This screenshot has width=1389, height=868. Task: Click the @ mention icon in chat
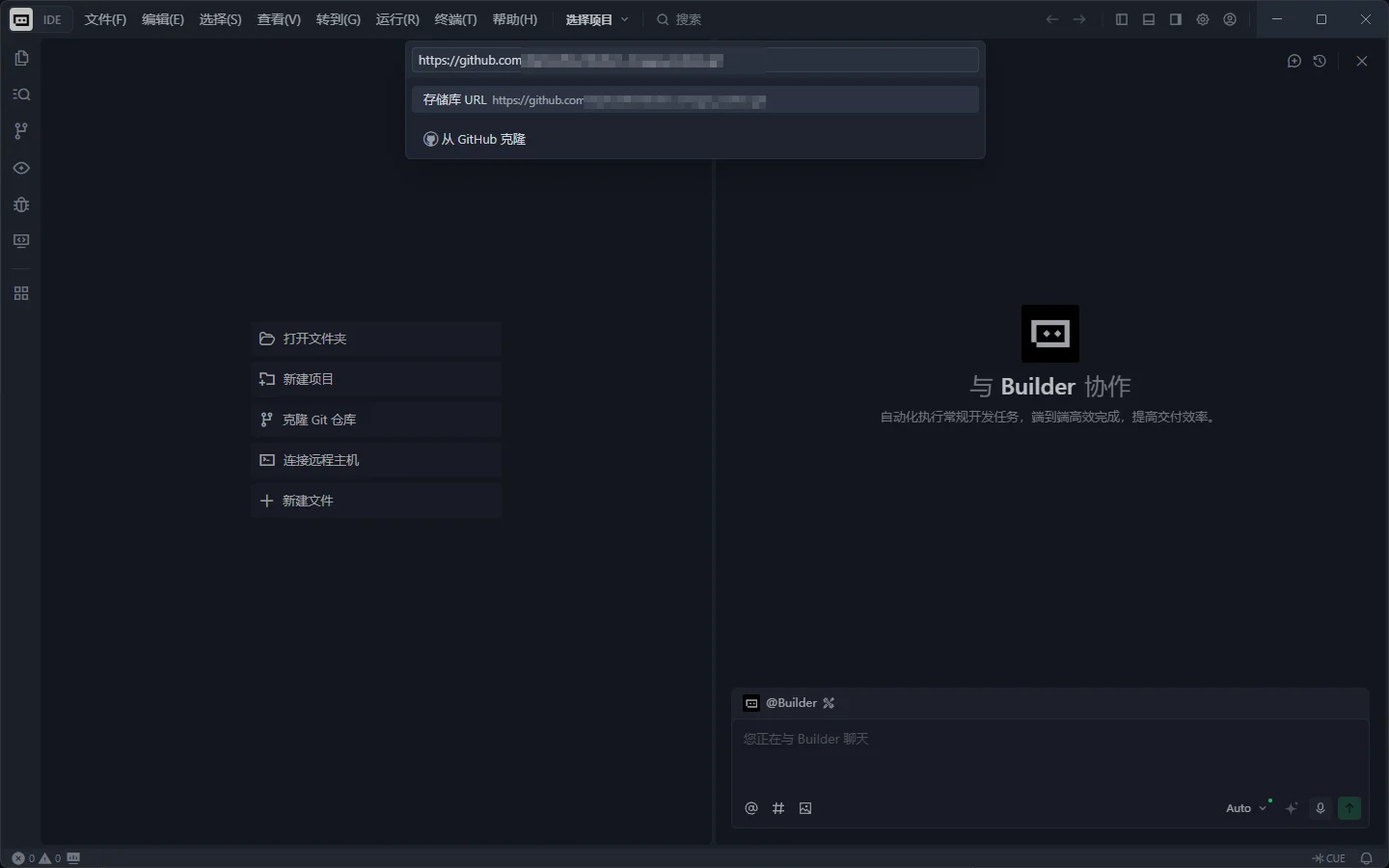(x=751, y=808)
